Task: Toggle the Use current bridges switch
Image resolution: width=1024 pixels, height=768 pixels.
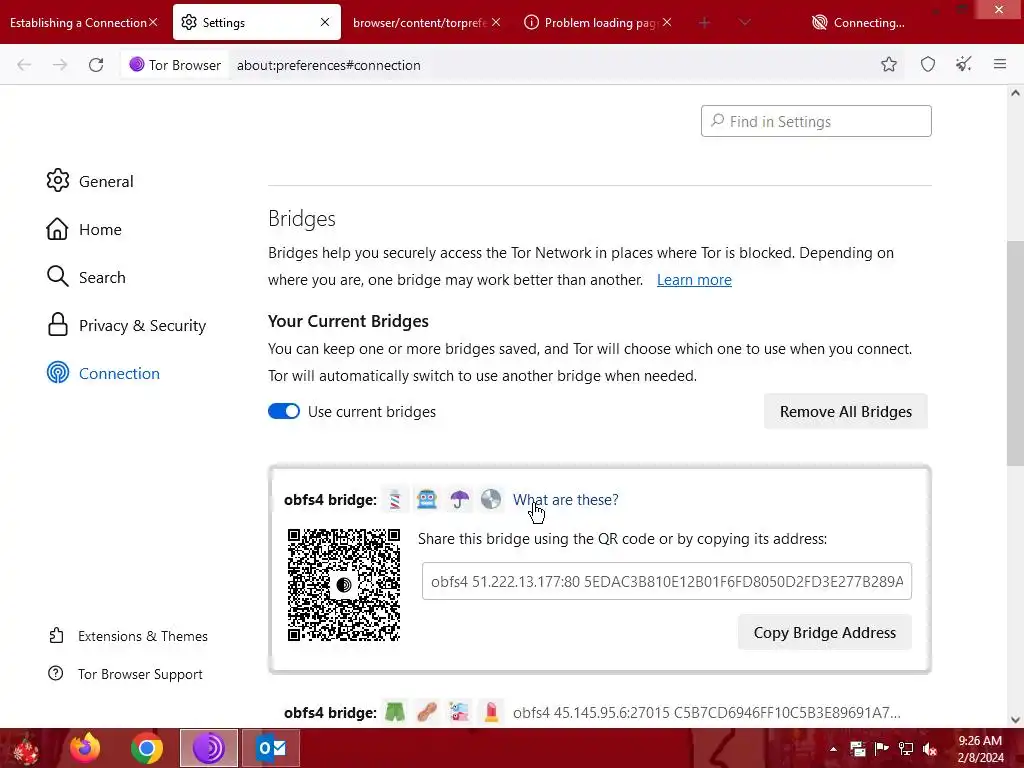Action: 283,411
